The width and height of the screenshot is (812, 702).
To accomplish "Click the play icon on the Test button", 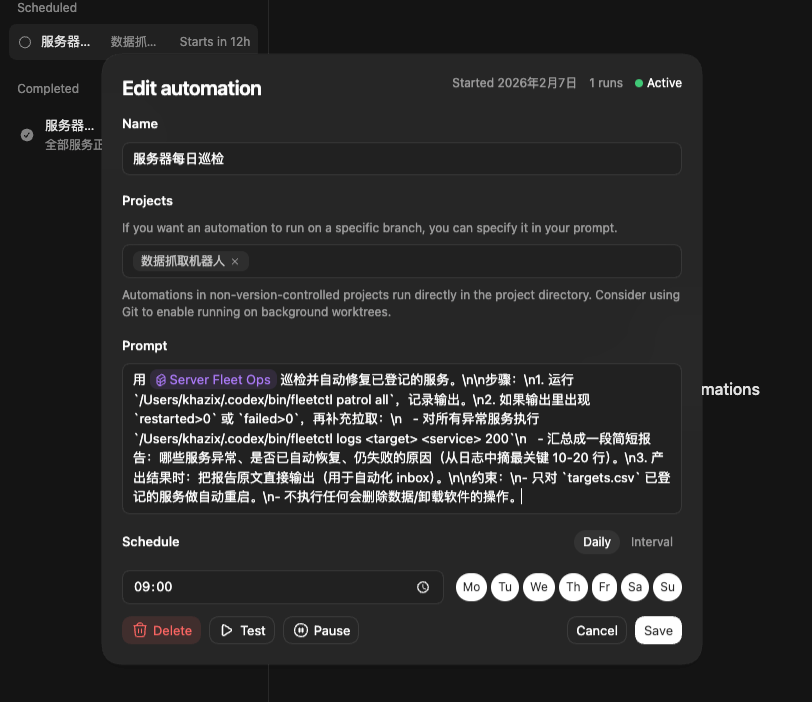I will (228, 630).
